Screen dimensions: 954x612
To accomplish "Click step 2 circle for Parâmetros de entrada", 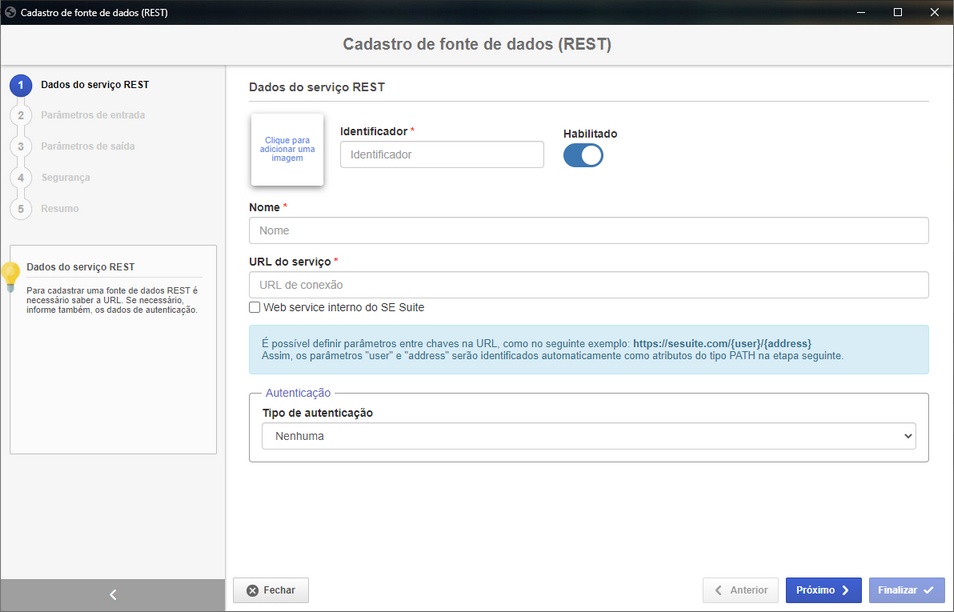I will click(20, 116).
